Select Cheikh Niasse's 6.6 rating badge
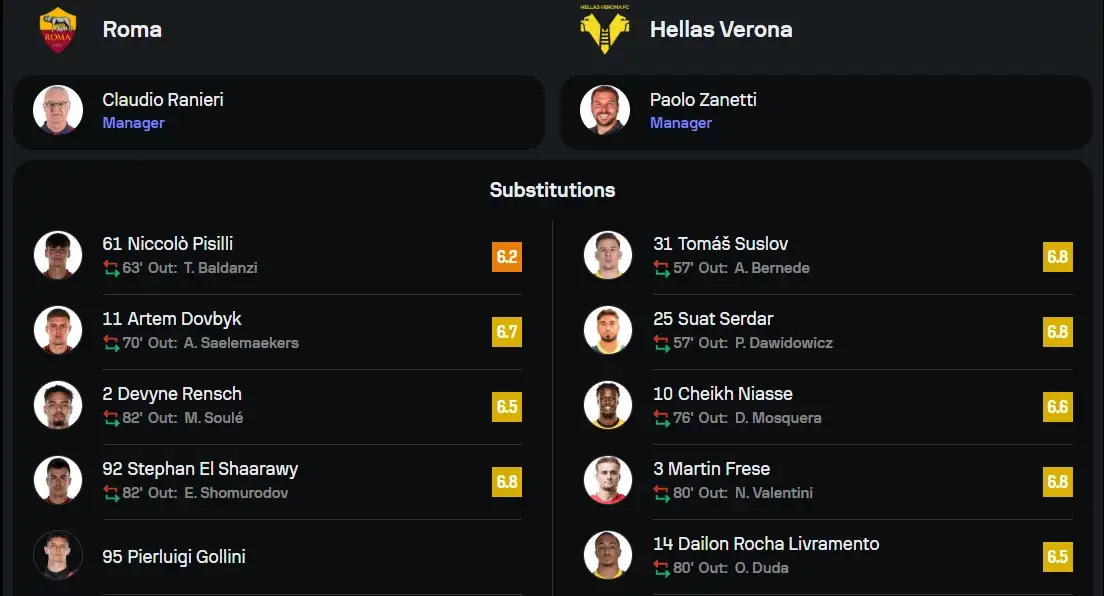1104x596 pixels. [x=1058, y=406]
